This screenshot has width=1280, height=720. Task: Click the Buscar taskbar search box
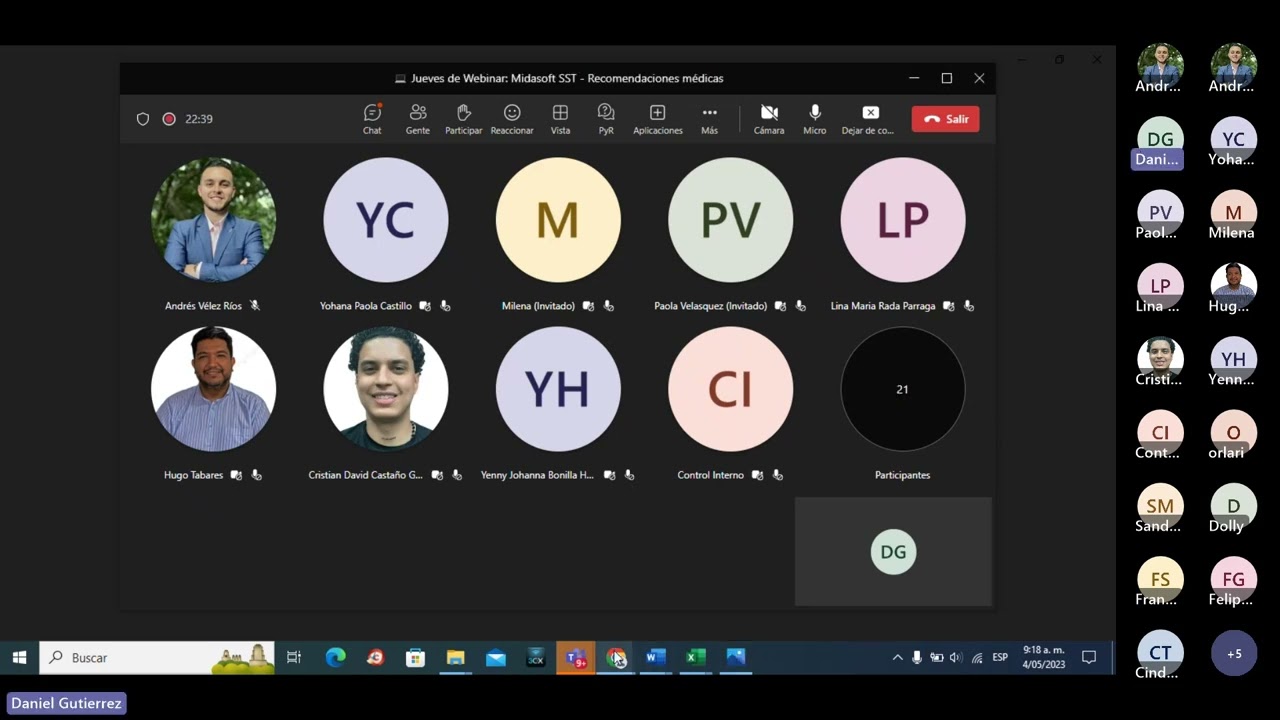click(x=157, y=657)
